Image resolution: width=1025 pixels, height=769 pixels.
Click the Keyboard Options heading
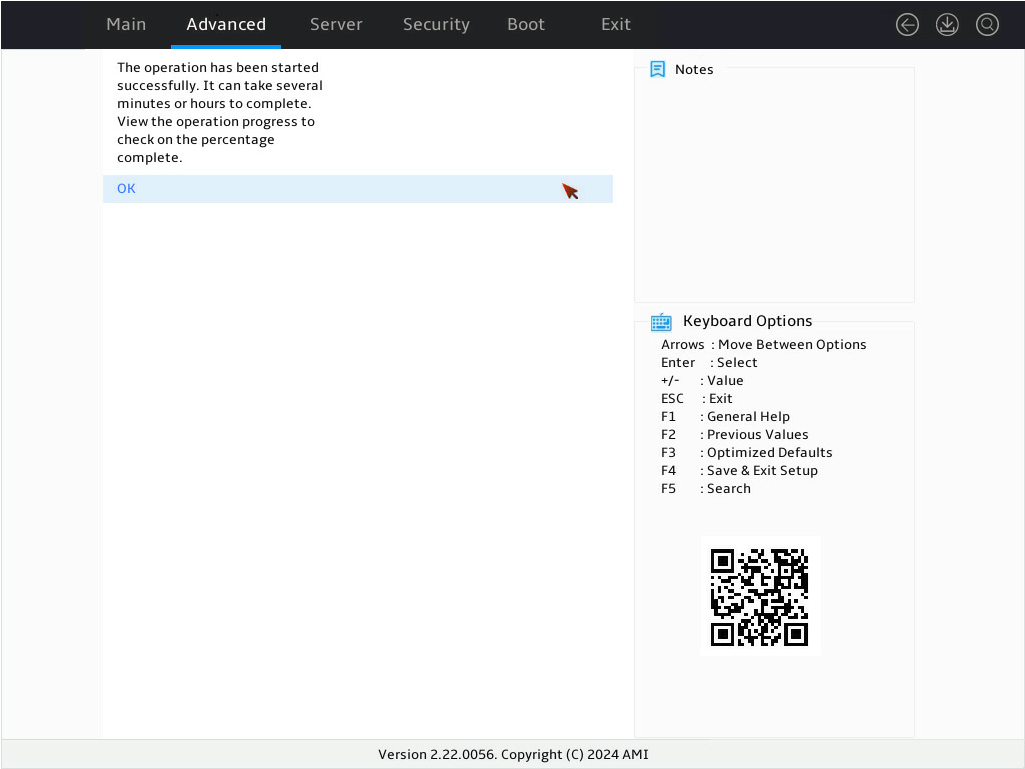tap(747, 321)
